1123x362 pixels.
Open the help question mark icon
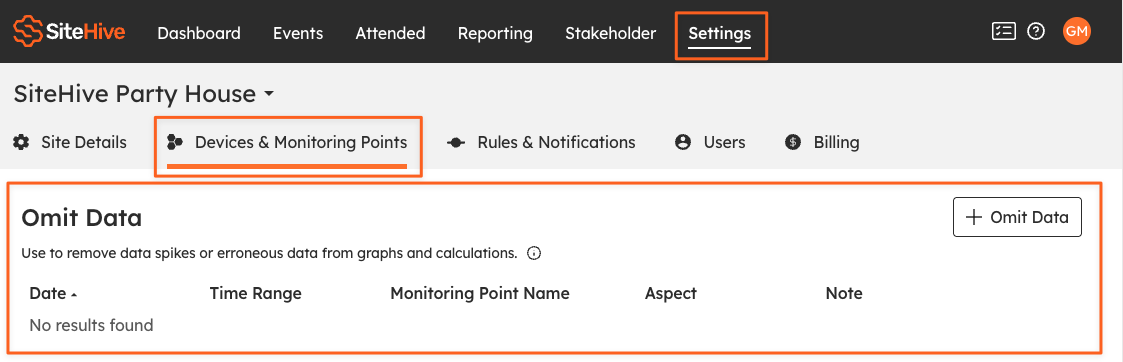tap(1036, 31)
